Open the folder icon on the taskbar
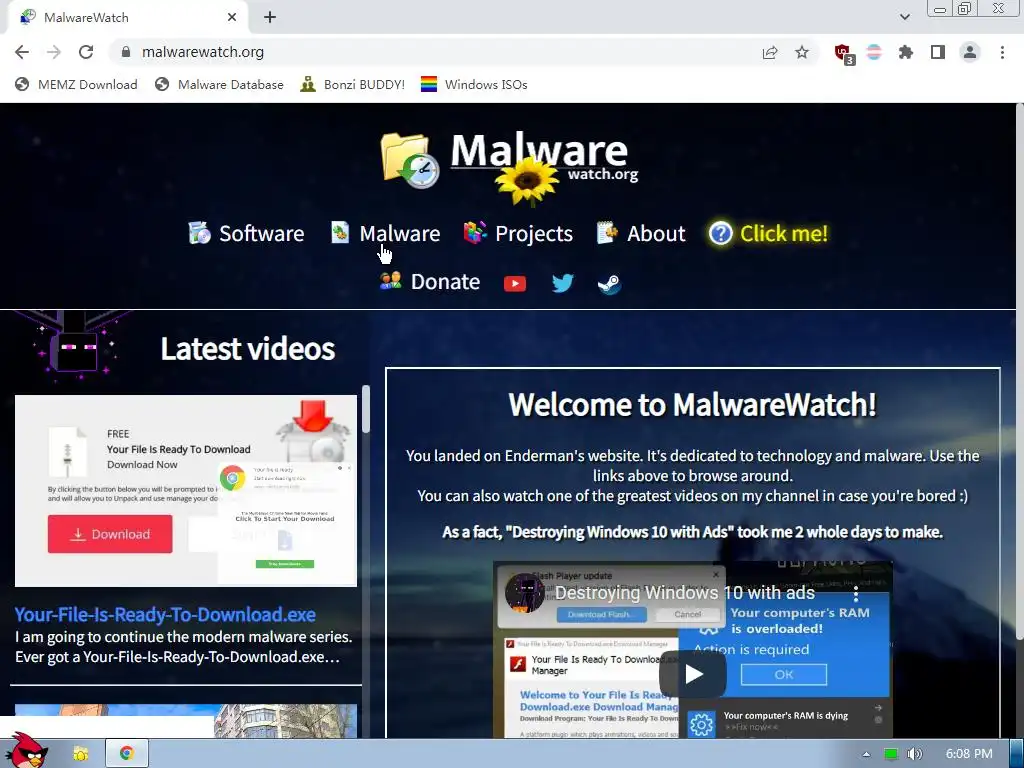Screen dimensions: 1024x768 pos(80,754)
